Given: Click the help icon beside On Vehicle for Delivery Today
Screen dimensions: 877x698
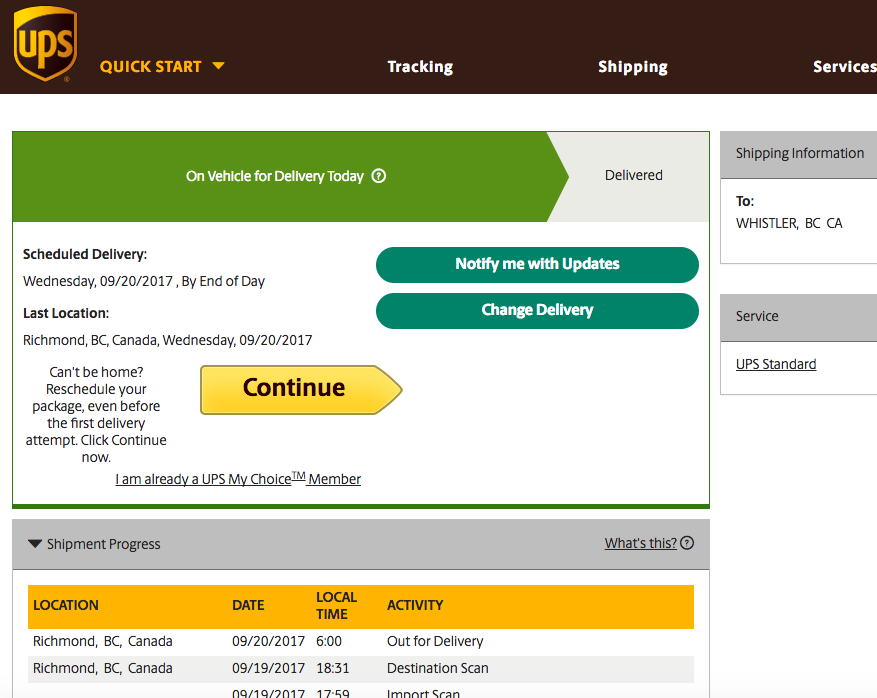Looking at the screenshot, I should [x=379, y=176].
